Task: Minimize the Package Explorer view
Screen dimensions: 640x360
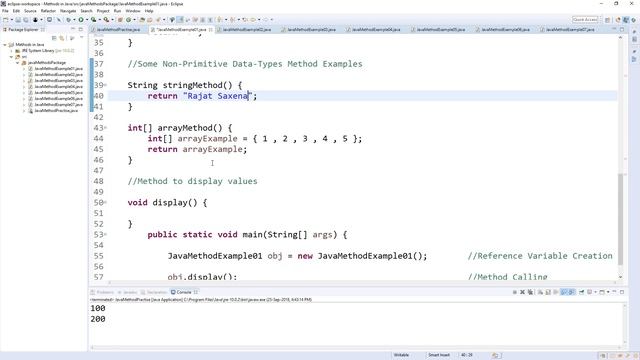Action: (x=73, y=29)
